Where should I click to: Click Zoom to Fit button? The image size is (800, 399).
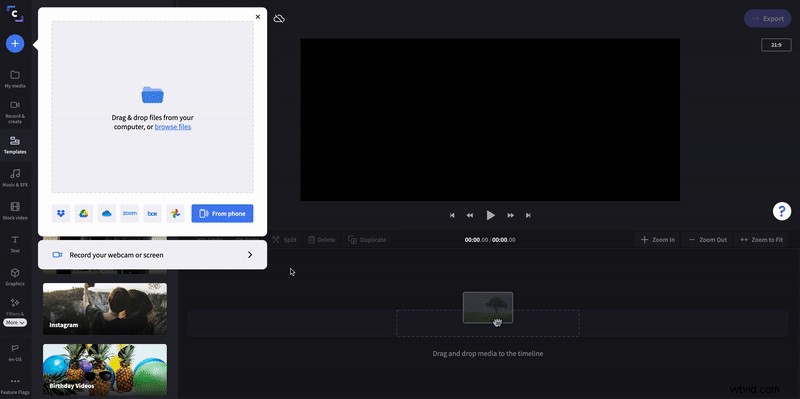(x=762, y=239)
